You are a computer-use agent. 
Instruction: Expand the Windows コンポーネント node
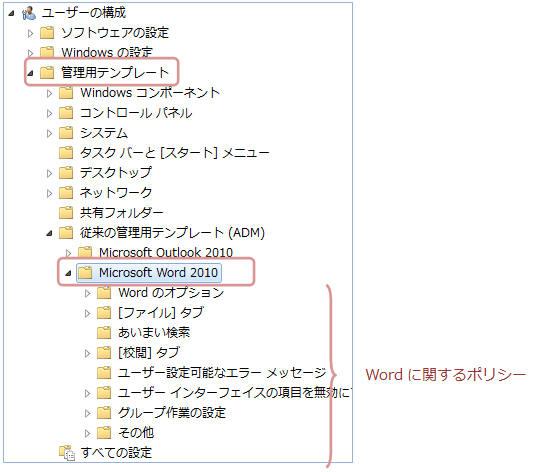click(50, 93)
